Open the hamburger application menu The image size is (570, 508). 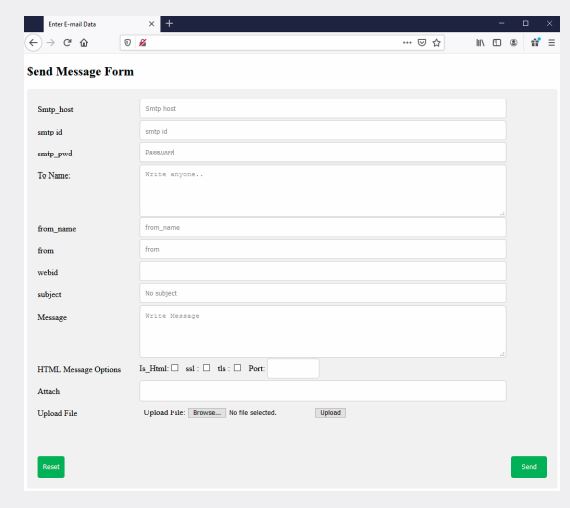pyautogui.click(x=551, y=43)
